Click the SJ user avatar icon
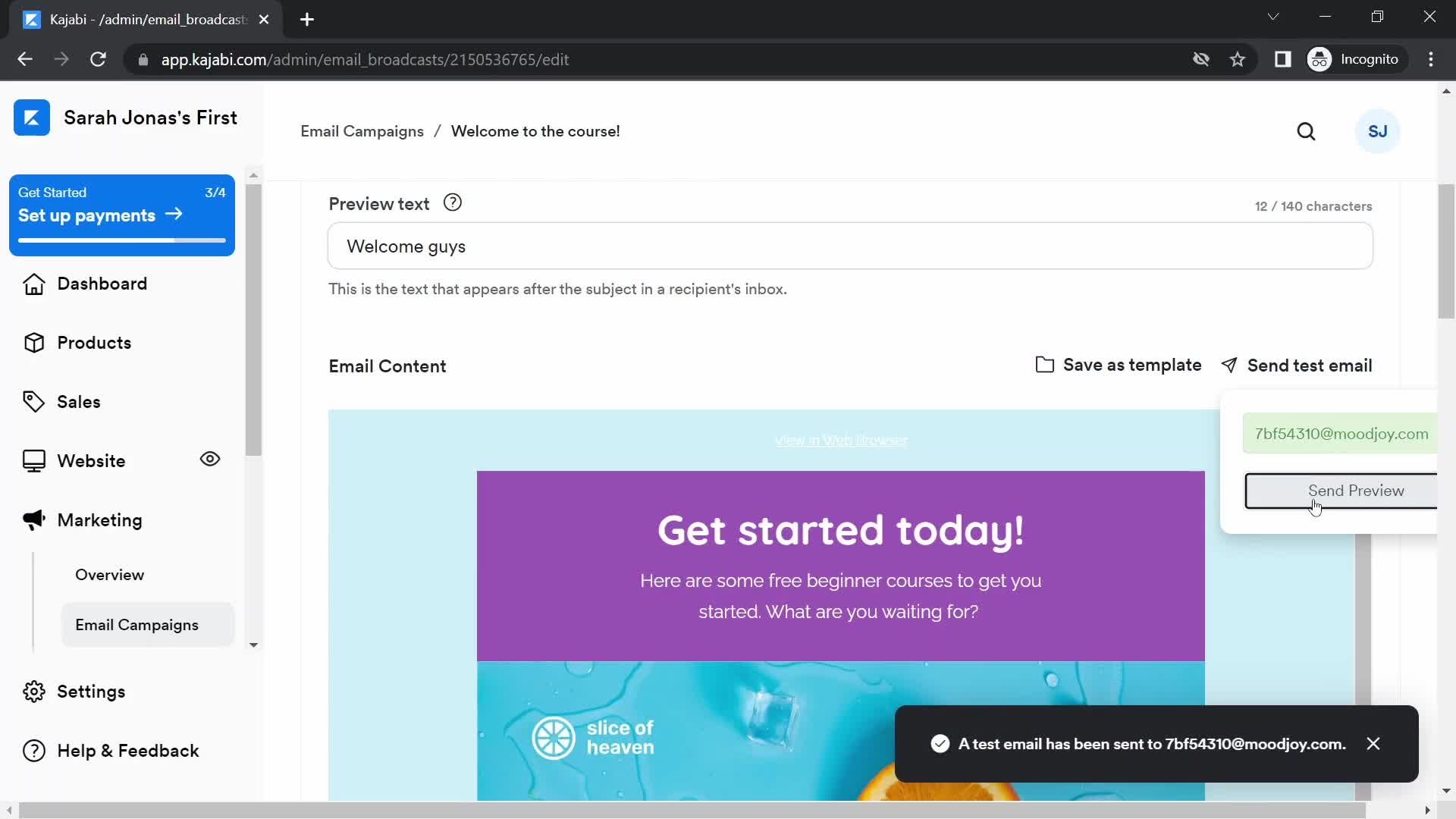Viewport: 1456px width, 819px height. click(1378, 131)
